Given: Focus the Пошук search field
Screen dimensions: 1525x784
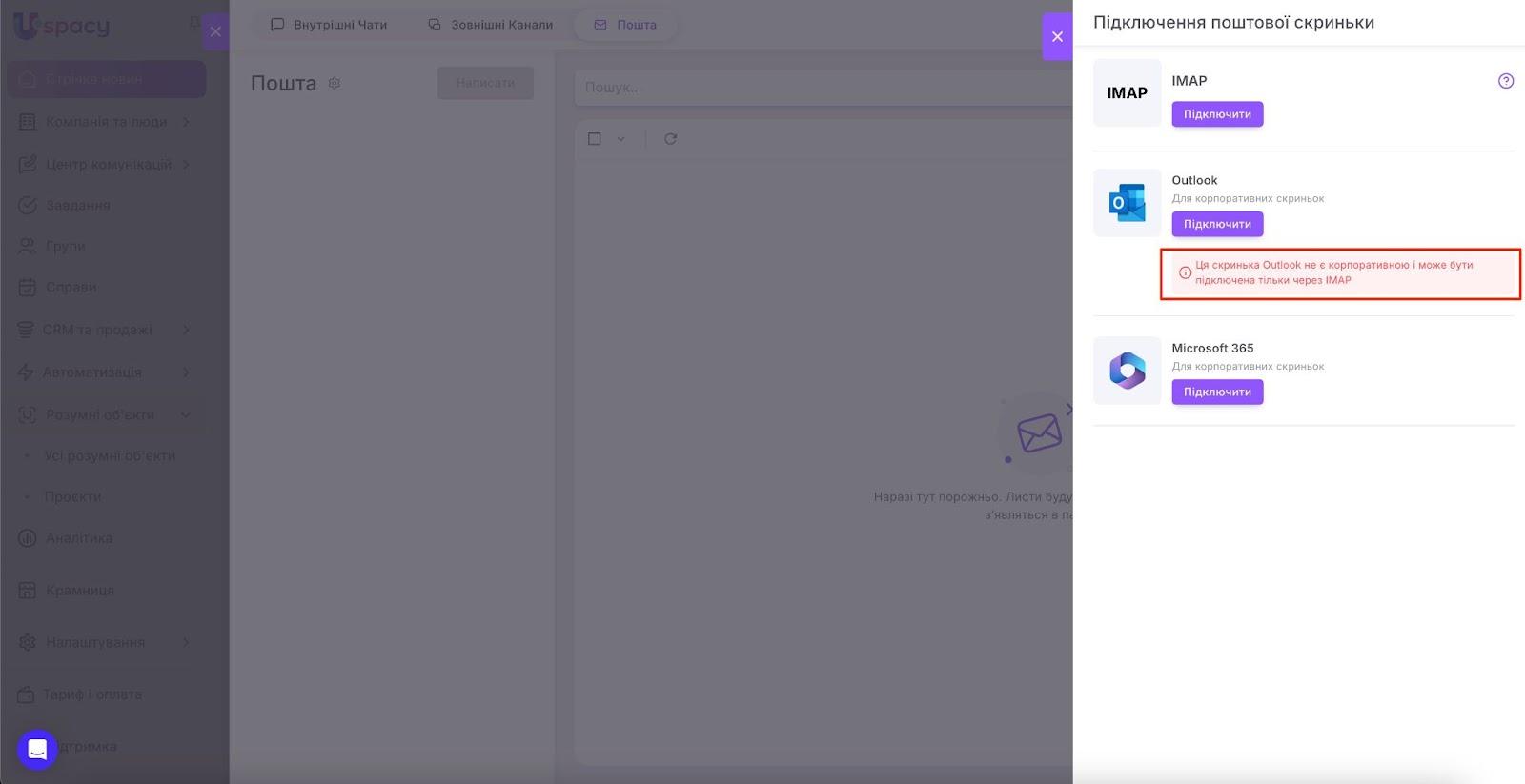Looking at the screenshot, I should click(823, 87).
